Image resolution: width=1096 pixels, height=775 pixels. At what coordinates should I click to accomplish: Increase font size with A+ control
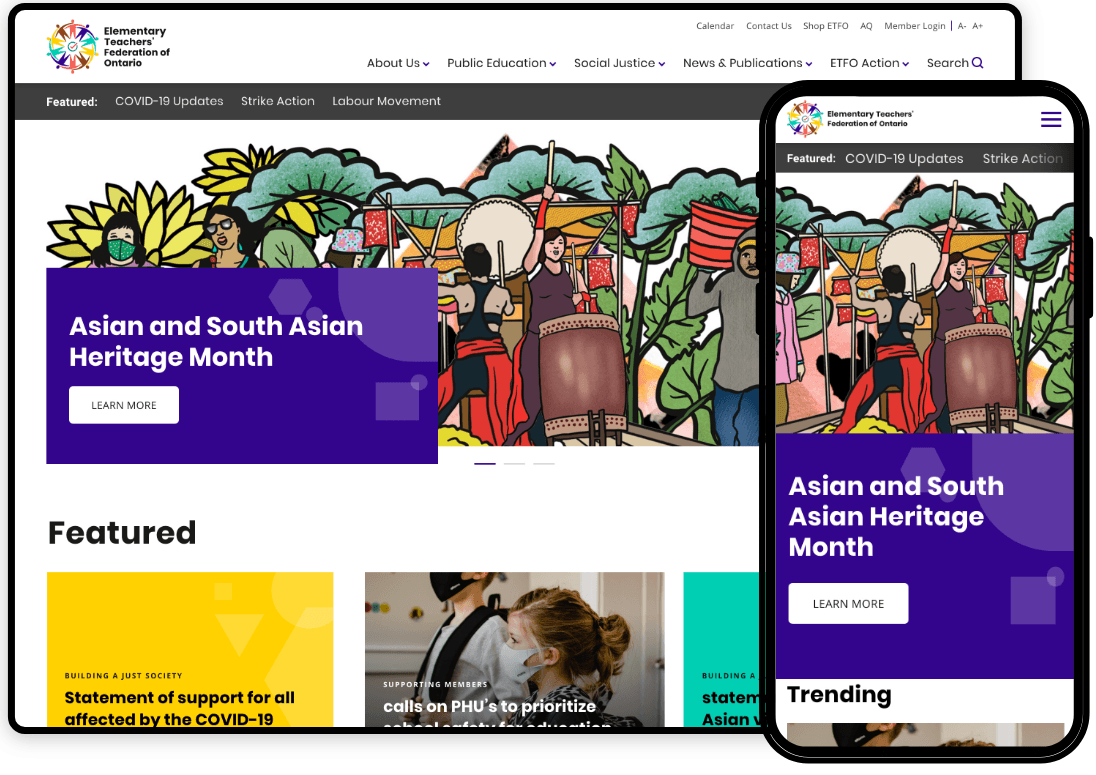tap(977, 26)
